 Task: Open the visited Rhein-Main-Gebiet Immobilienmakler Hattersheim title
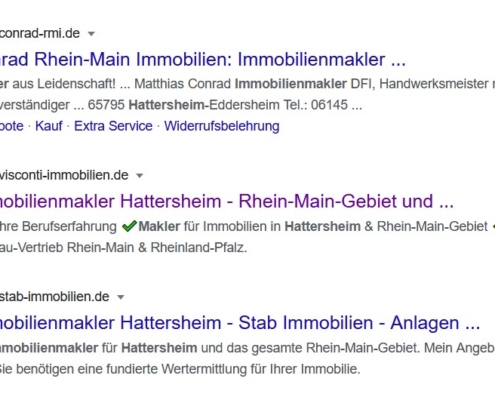click(x=227, y=201)
